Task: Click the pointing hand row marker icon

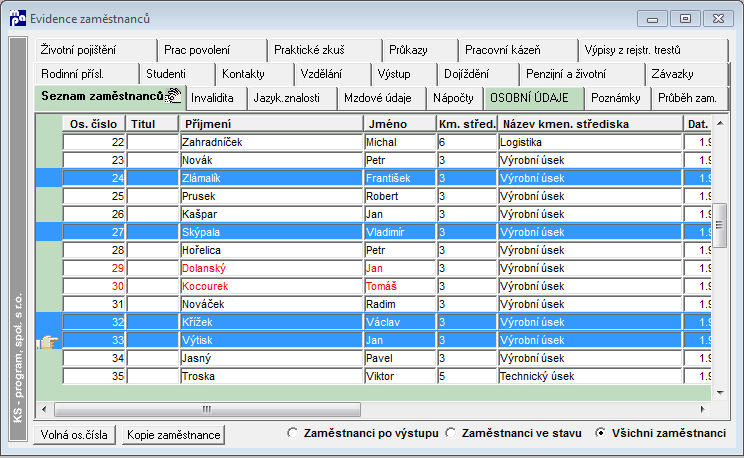Action: [48, 341]
